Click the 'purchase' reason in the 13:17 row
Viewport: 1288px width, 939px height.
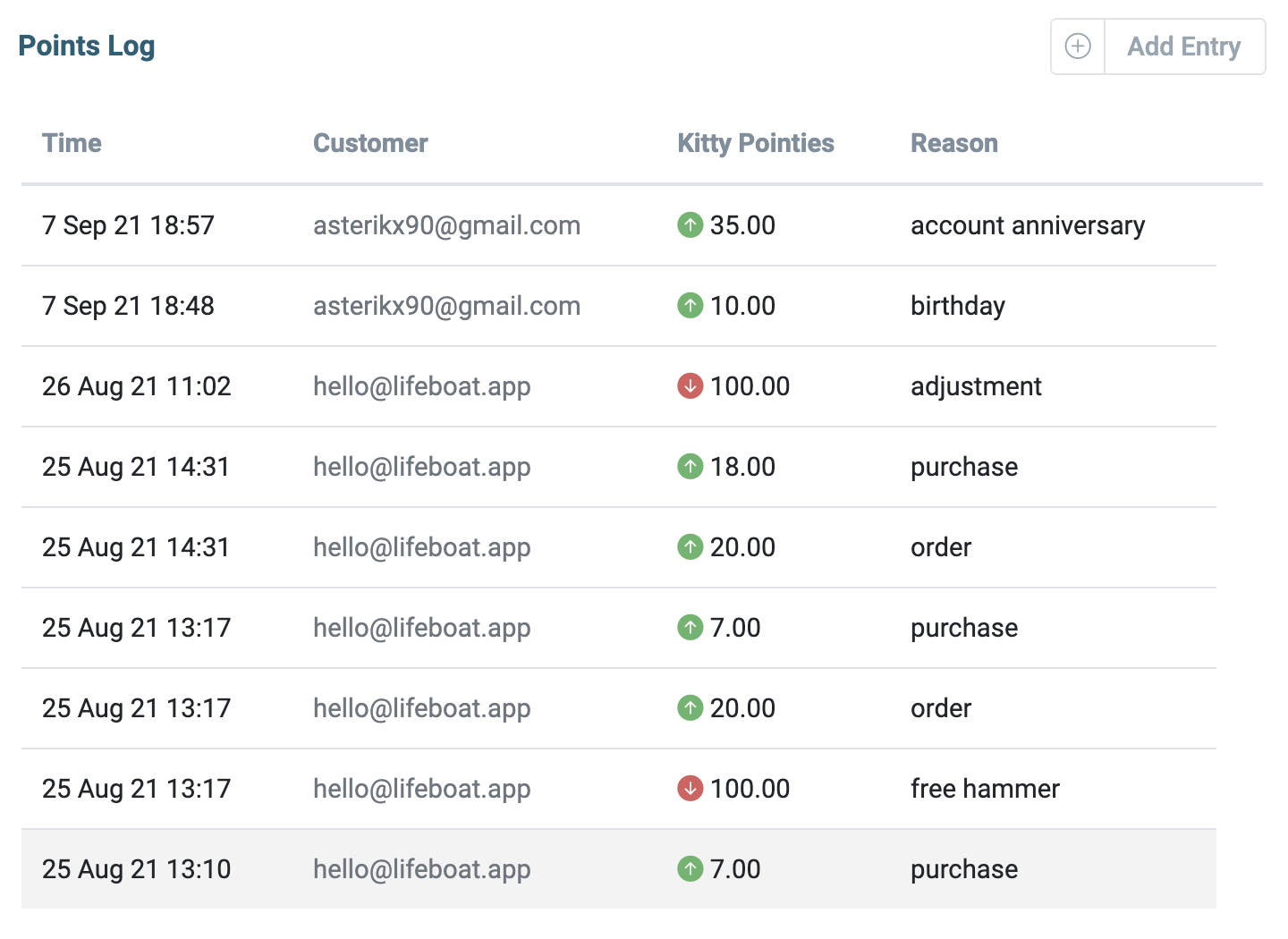click(x=964, y=628)
